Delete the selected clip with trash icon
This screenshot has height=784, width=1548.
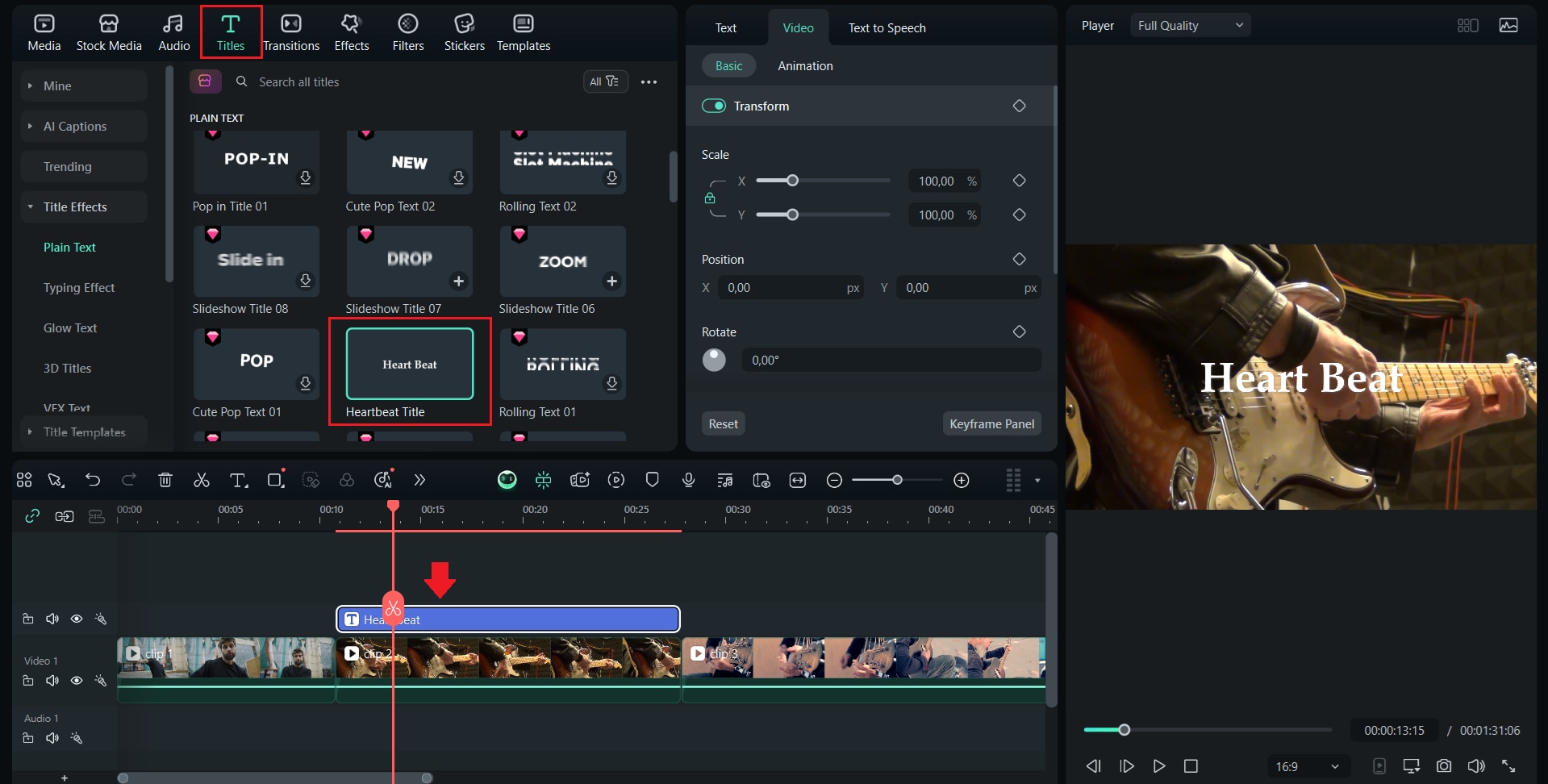click(165, 480)
